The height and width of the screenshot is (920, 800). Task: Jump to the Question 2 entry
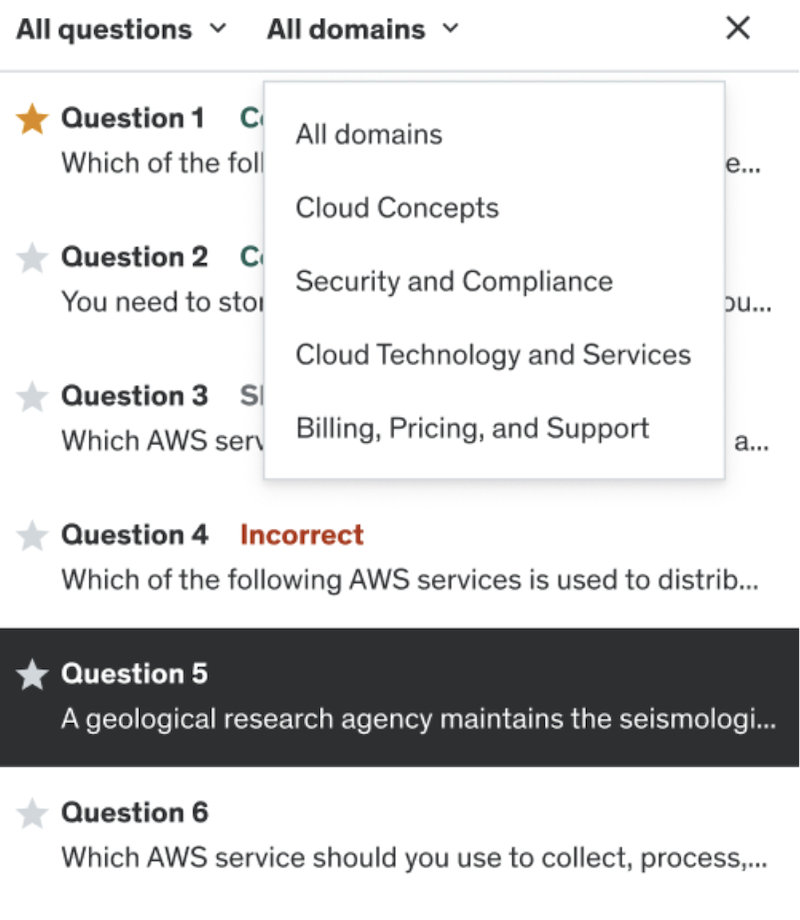pos(135,258)
